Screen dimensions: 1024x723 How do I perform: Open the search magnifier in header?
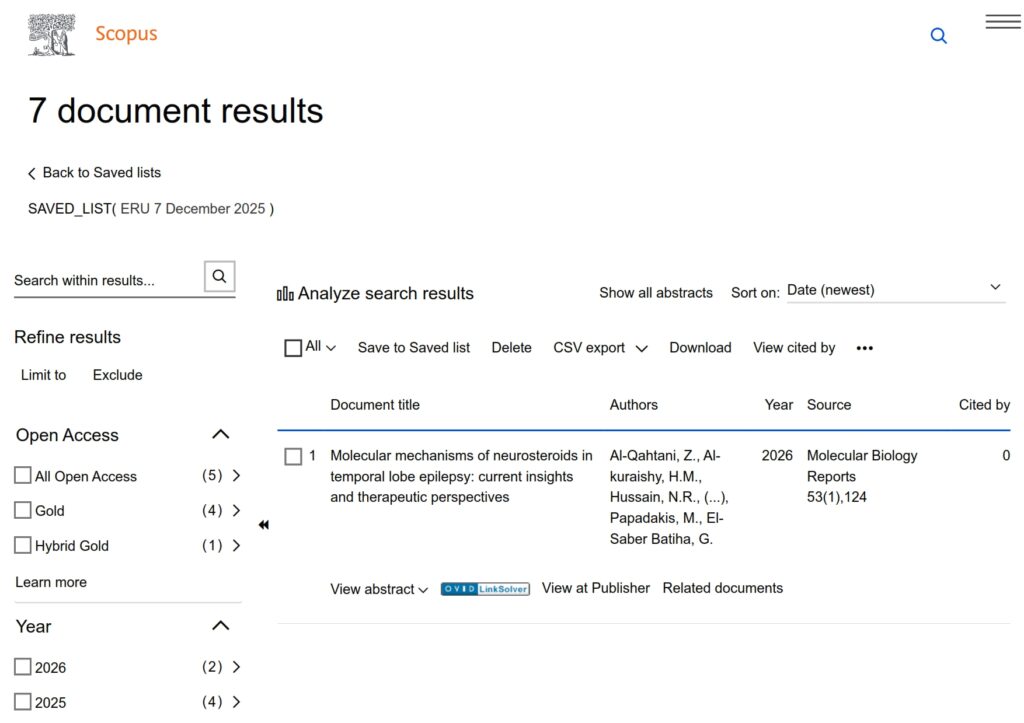[x=938, y=36]
